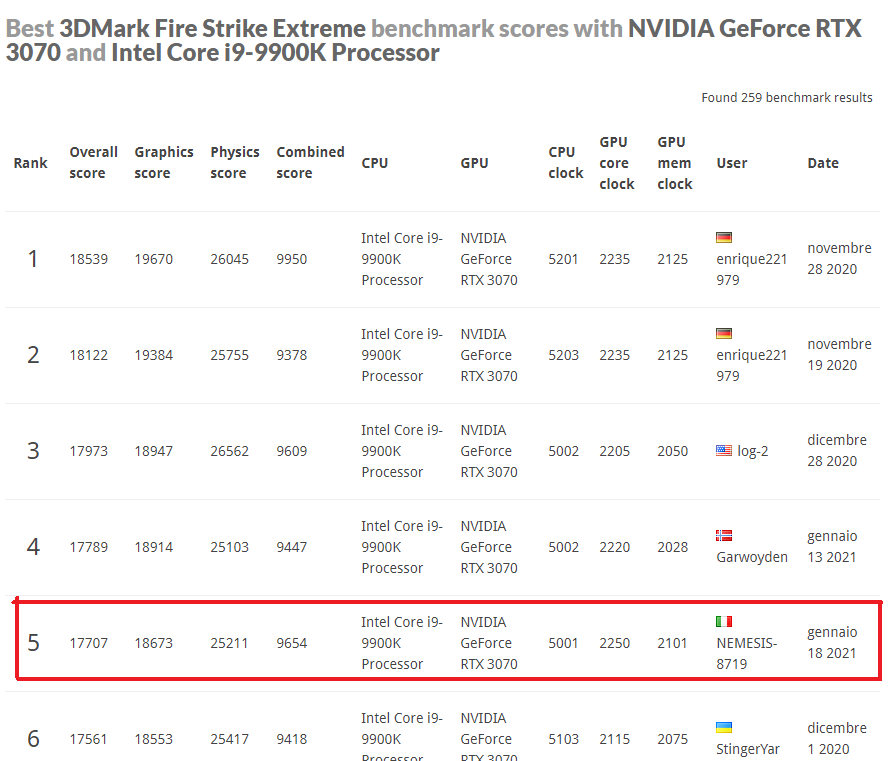894x761 pixels.
Task: Open user log-2 profile
Action: point(753,451)
